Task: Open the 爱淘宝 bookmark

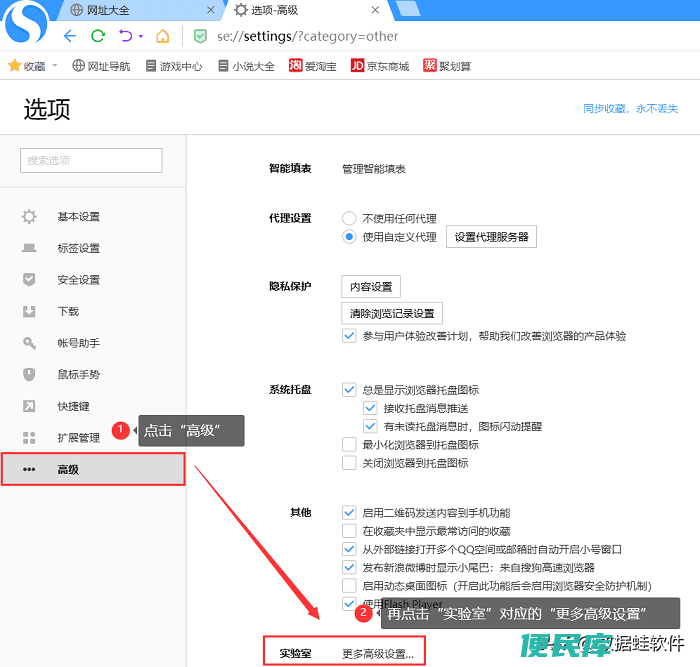Action: 312,66
